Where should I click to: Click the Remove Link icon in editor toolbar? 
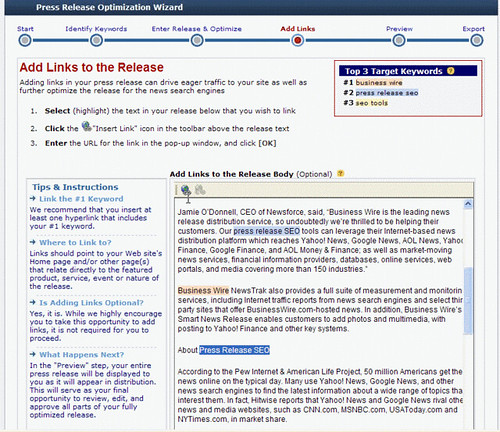[200, 190]
